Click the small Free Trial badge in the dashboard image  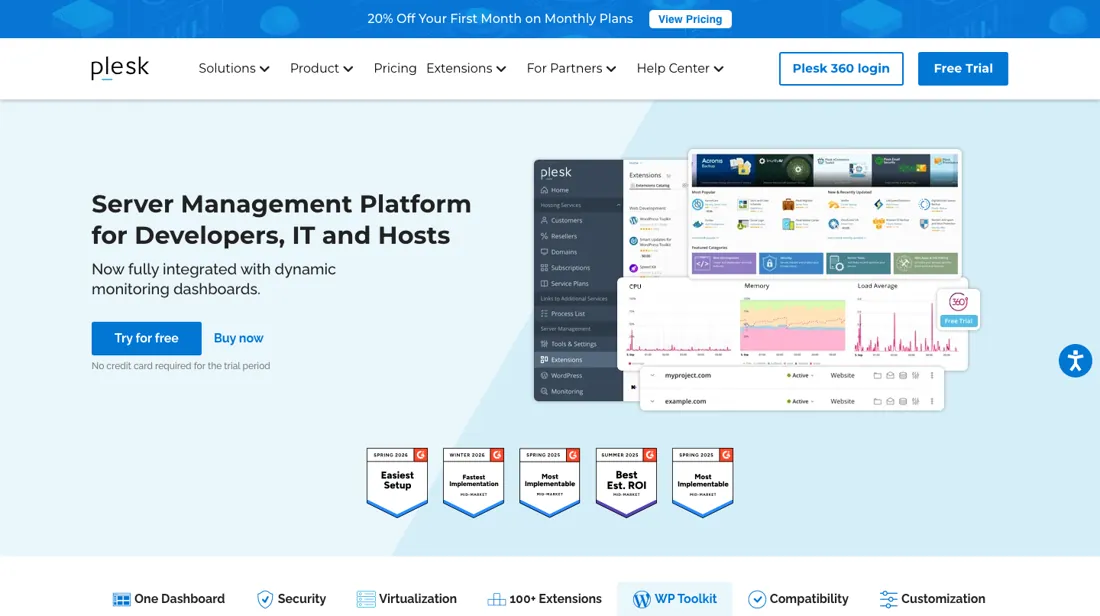coord(958,321)
